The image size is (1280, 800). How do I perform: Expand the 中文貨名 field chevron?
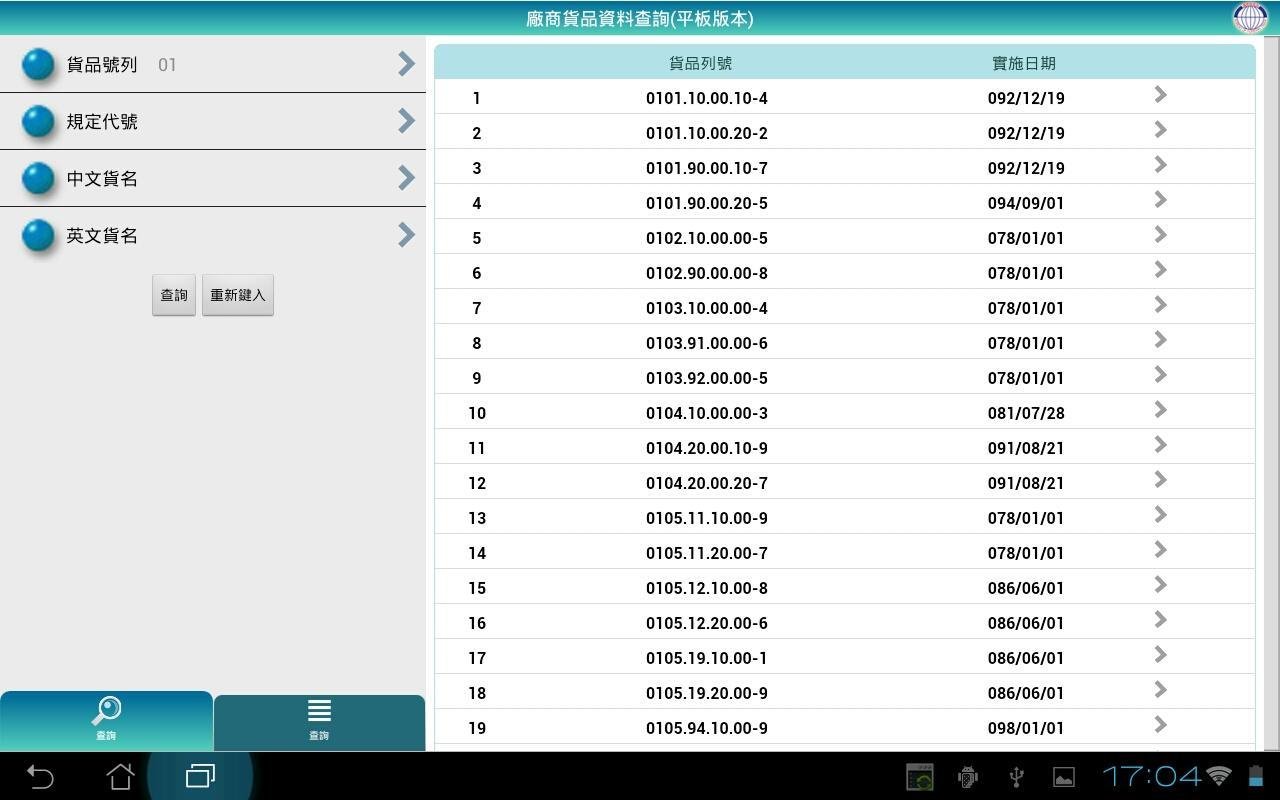coord(406,178)
